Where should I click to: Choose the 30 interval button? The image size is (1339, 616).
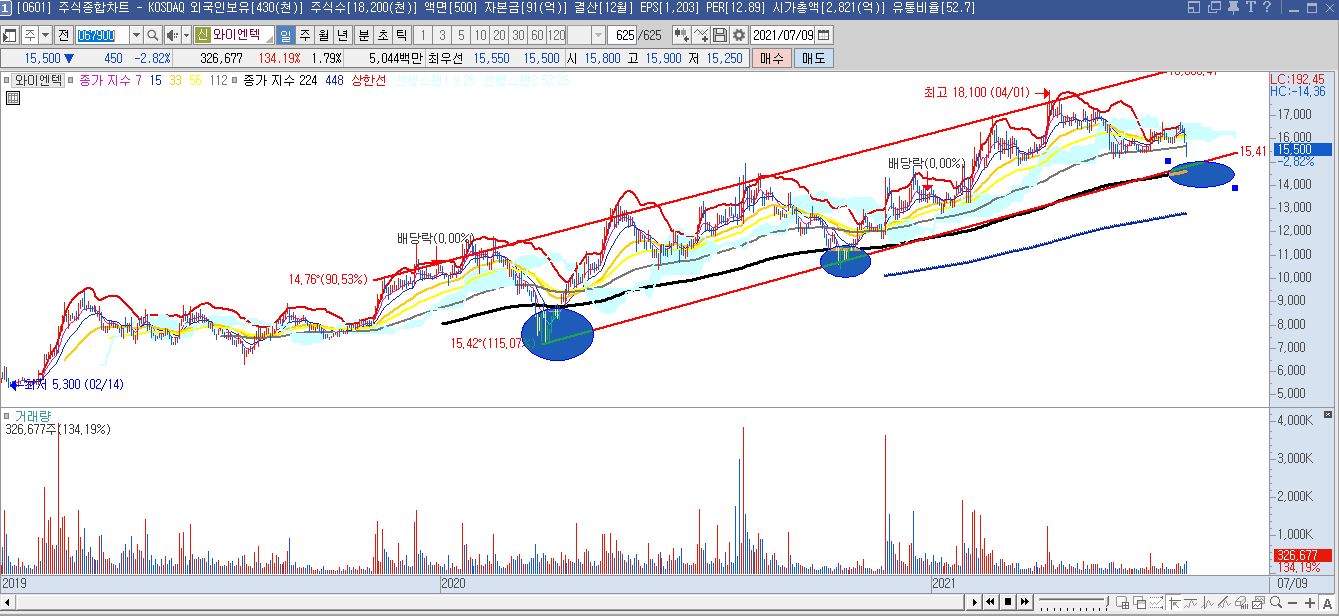(518, 35)
